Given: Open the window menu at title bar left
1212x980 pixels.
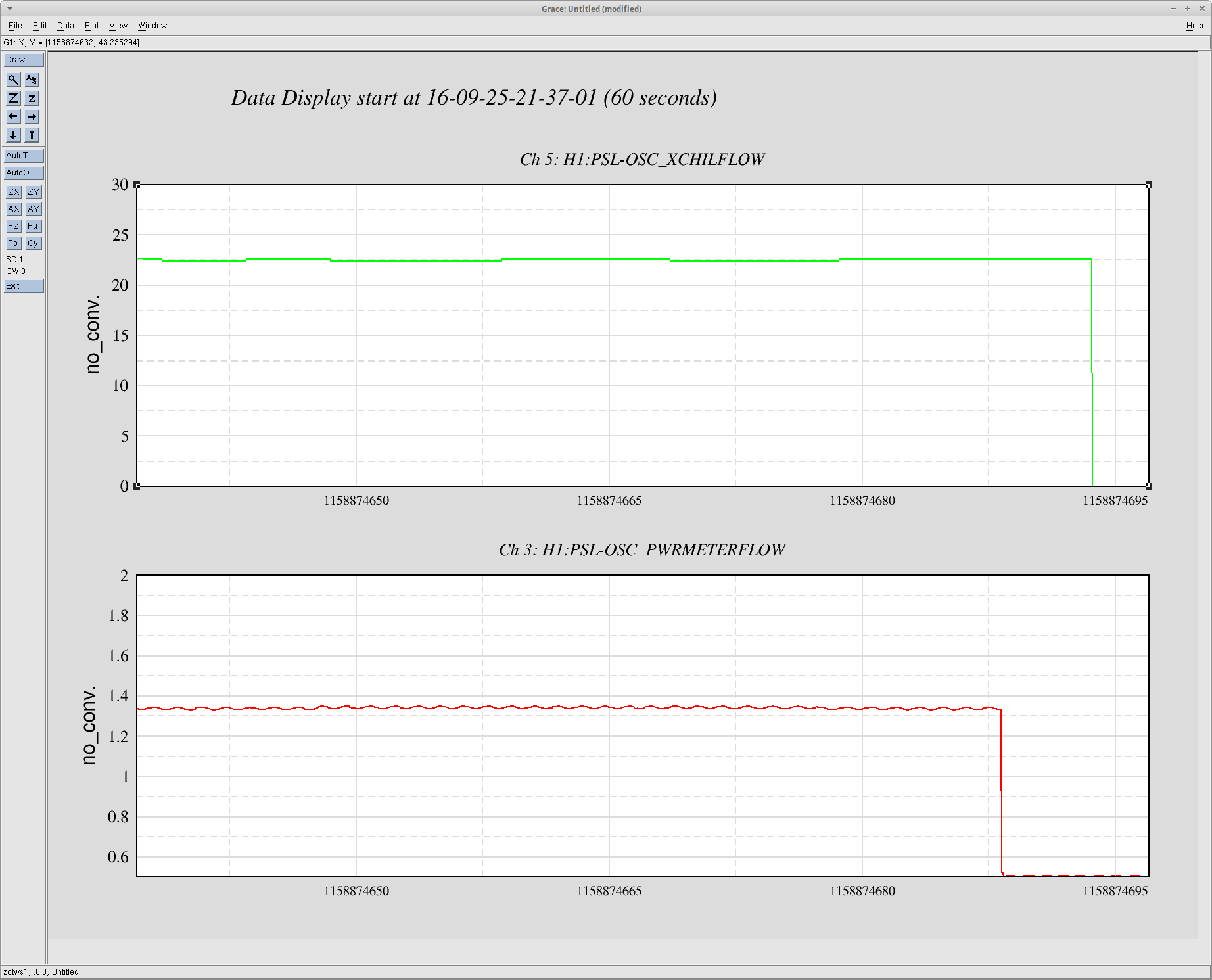Looking at the screenshot, I should pyautogui.click(x=9, y=9).
